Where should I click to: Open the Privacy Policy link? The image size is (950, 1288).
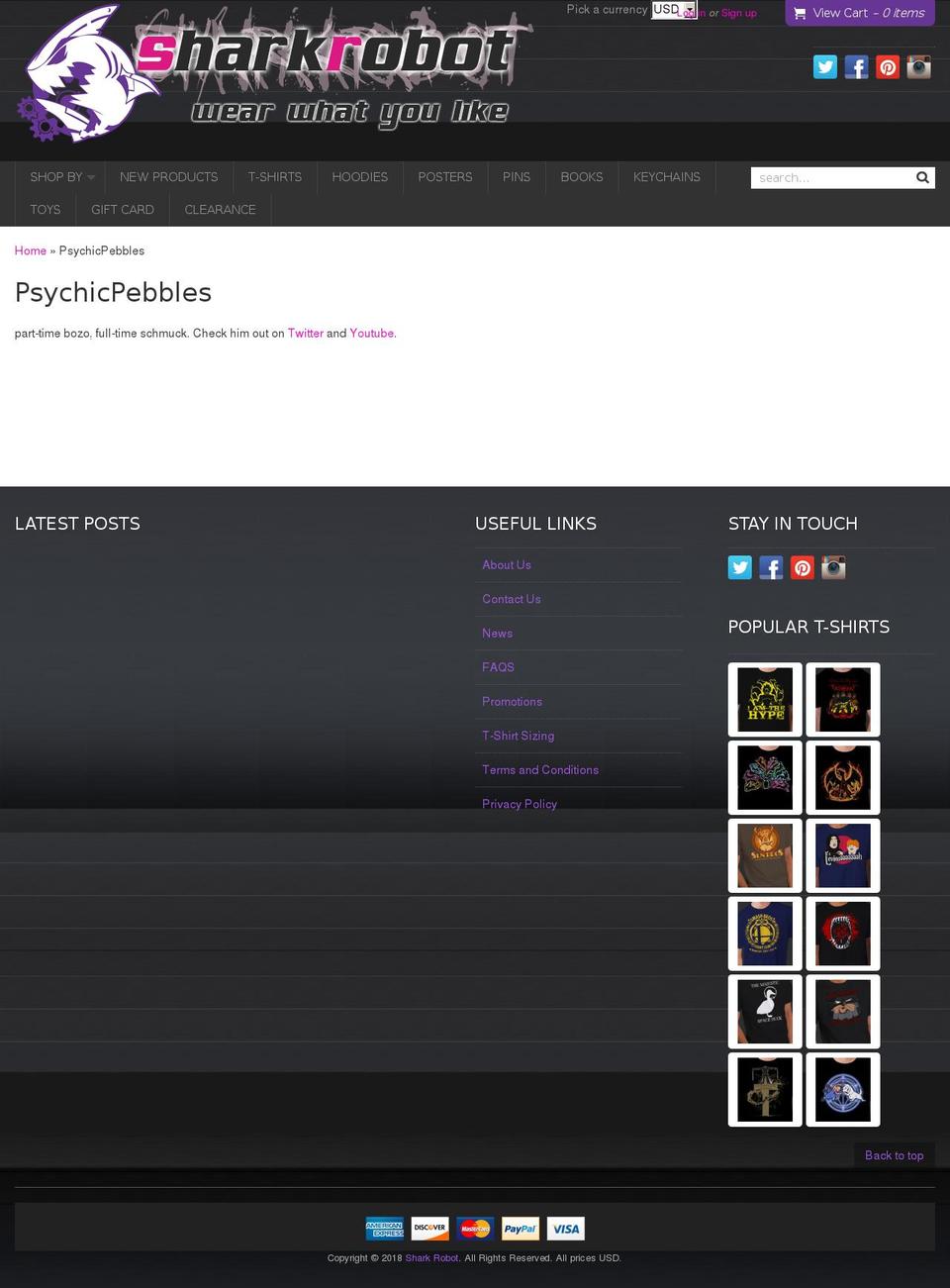(x=520, y=804)
